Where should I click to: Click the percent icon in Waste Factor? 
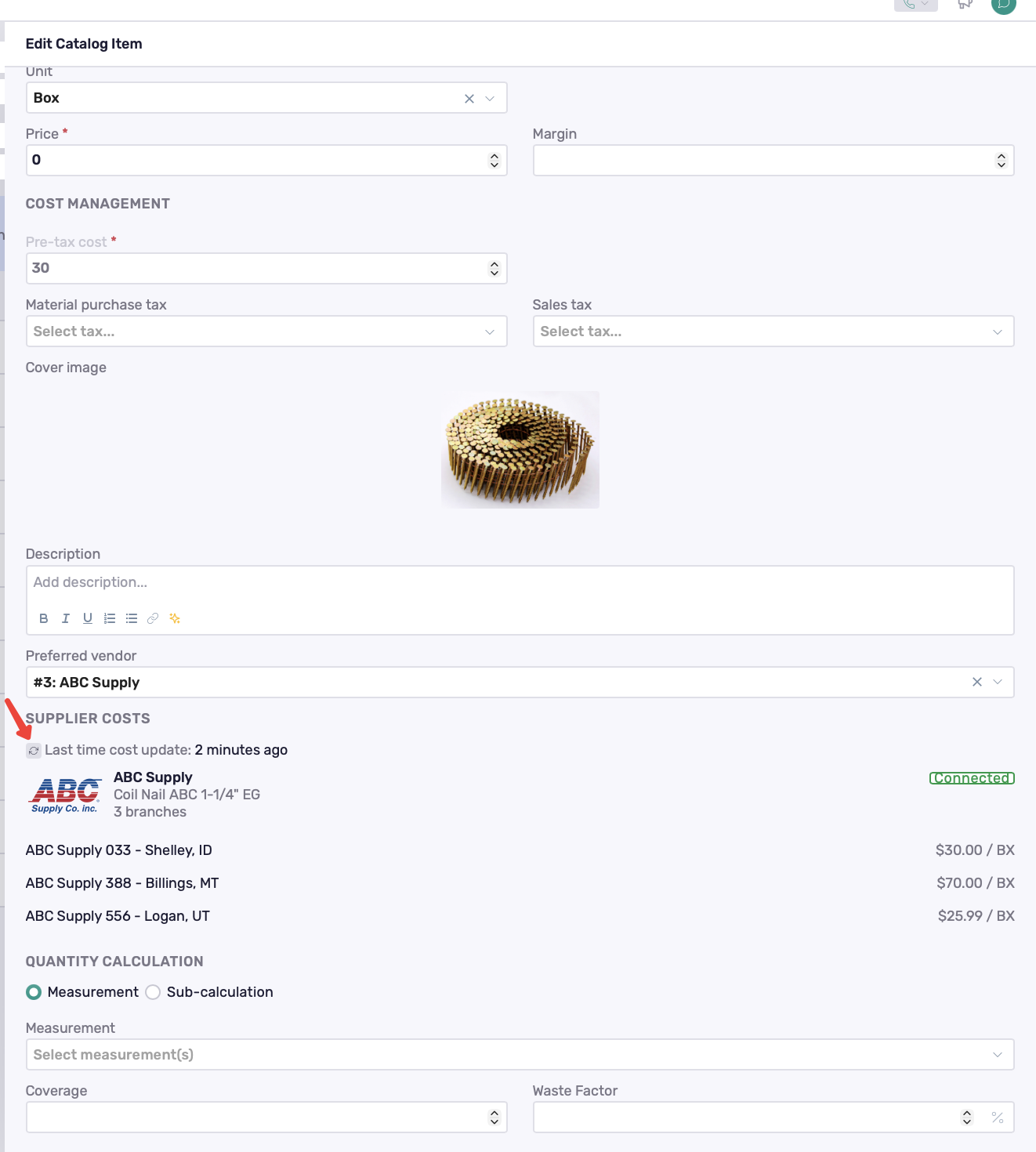click(x=998, y=1118)
